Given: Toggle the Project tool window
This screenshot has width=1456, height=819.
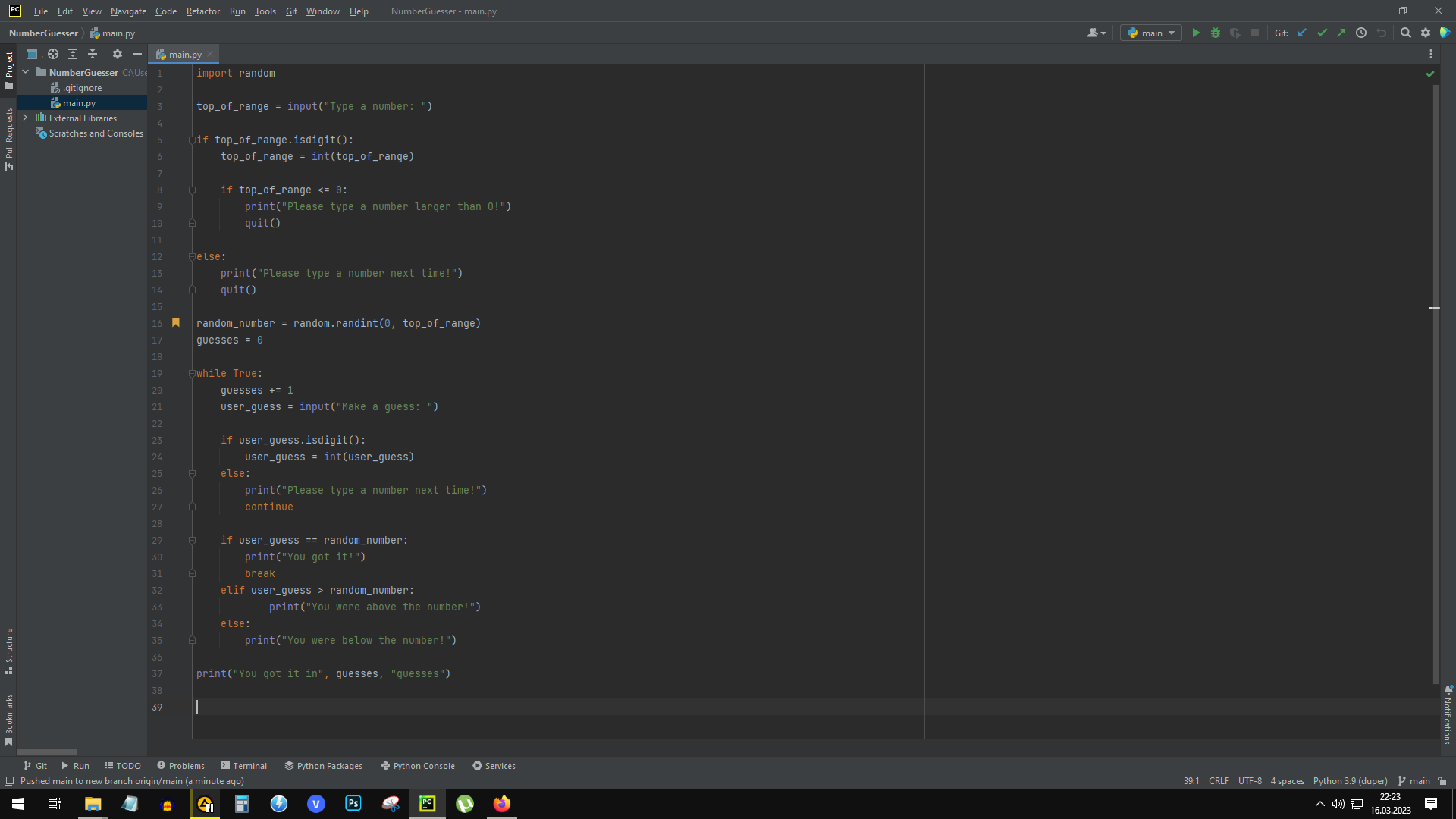Looking at the screenshot, I should coord(9,68).
